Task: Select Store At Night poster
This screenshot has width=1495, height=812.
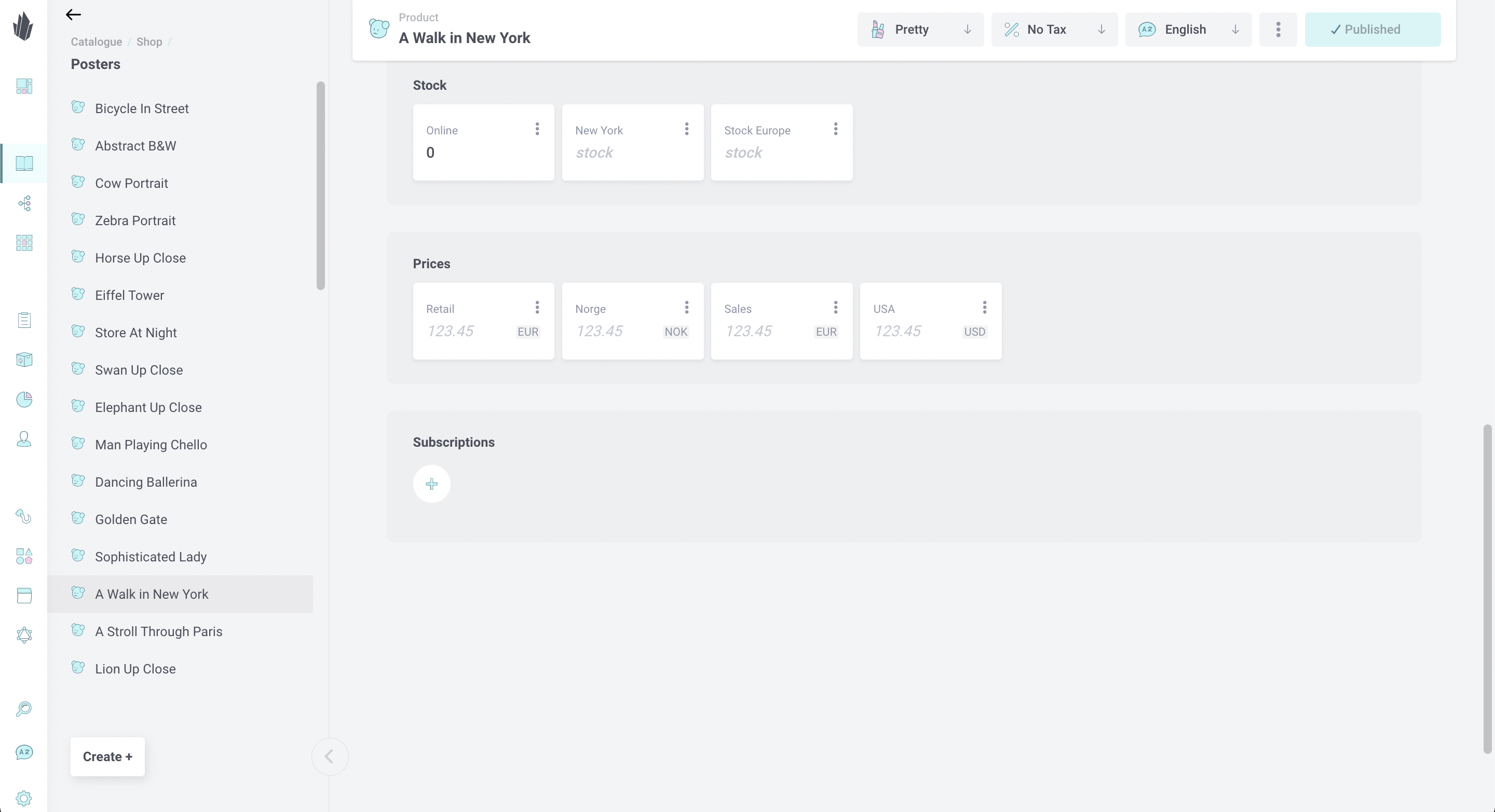Action: (180, 333)
